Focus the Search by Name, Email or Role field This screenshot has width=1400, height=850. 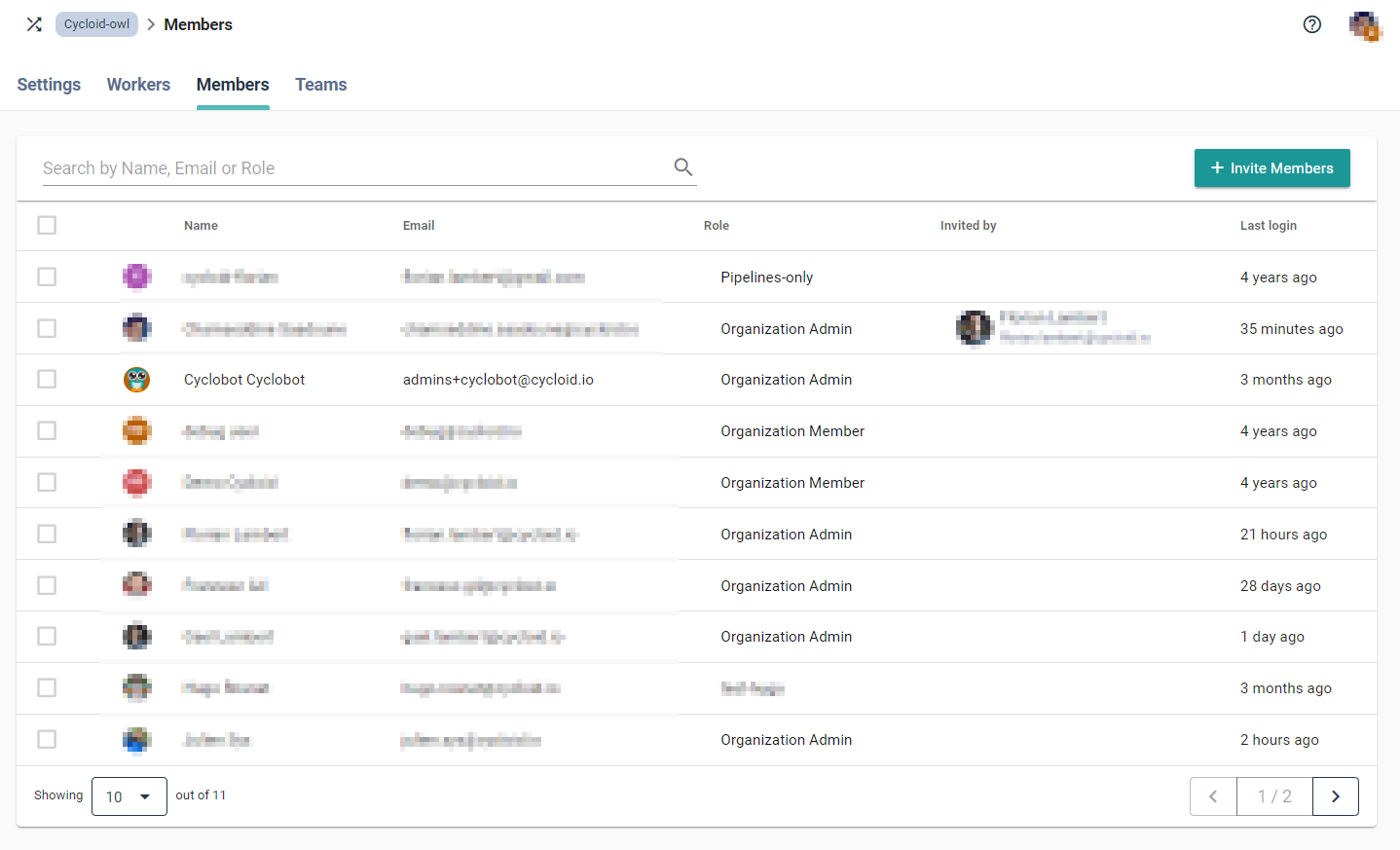pos(350,167)
